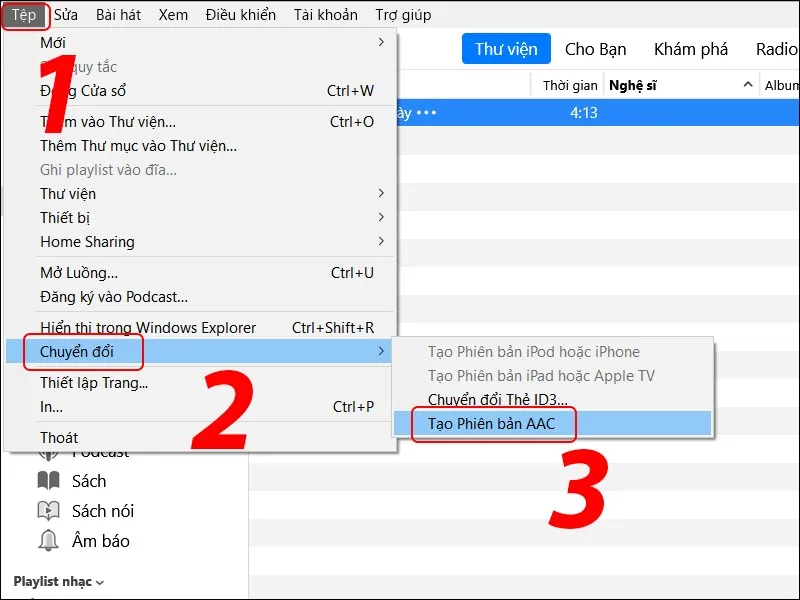The width and height of the screenshot is (800, 600).
Task: Expand the Thiết bị submenu
Action: (381, 217)
